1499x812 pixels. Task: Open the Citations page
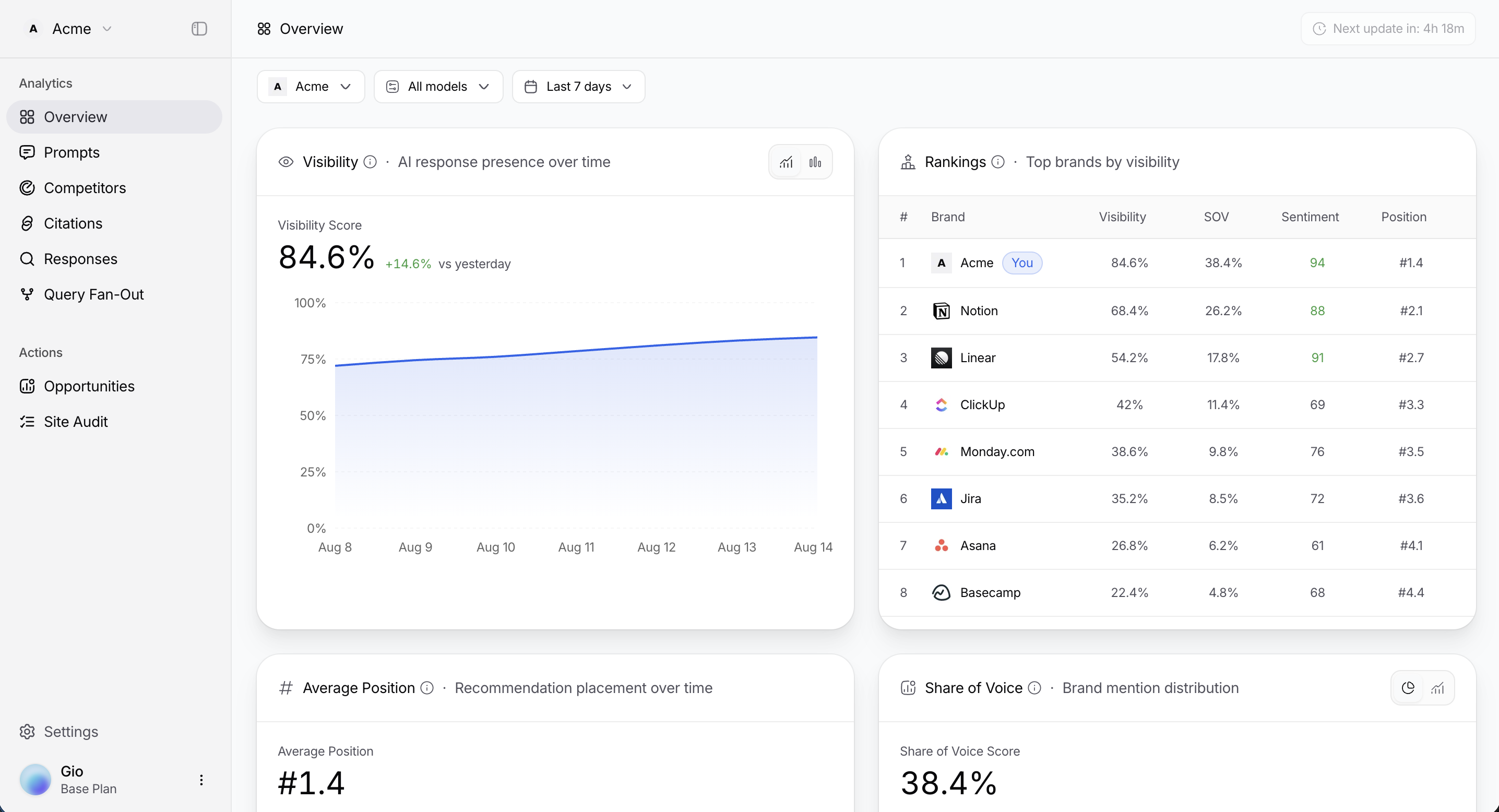[x=114, y=223]
